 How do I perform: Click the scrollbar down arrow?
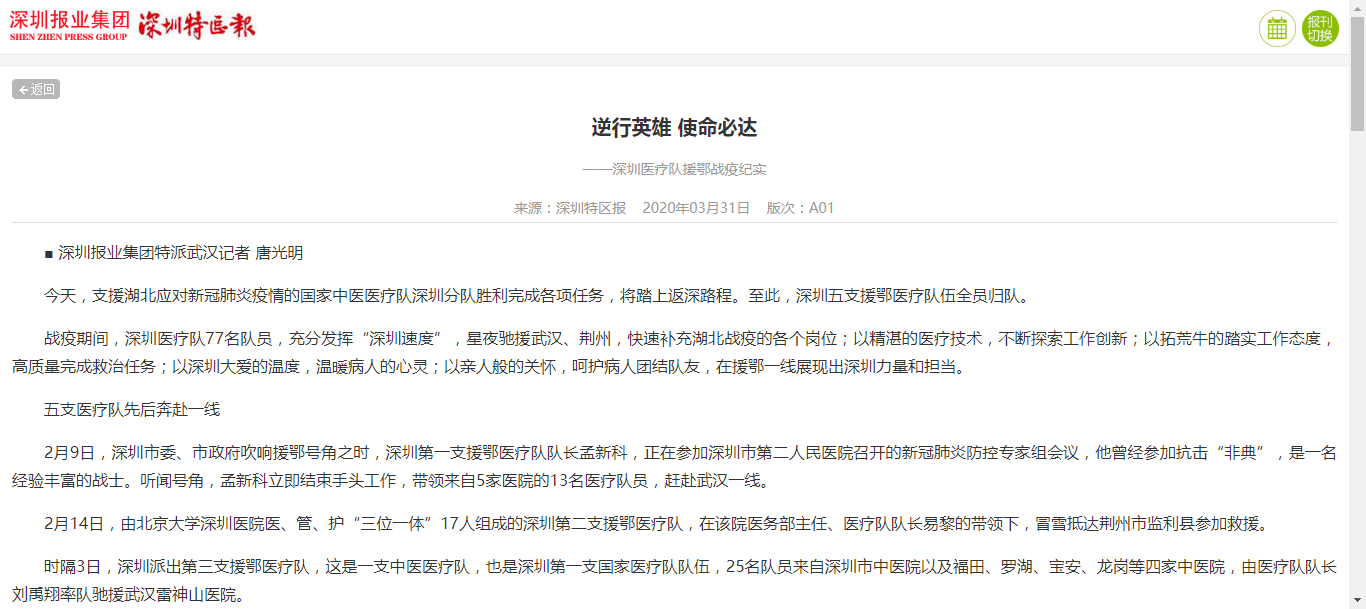[1357, 601]
